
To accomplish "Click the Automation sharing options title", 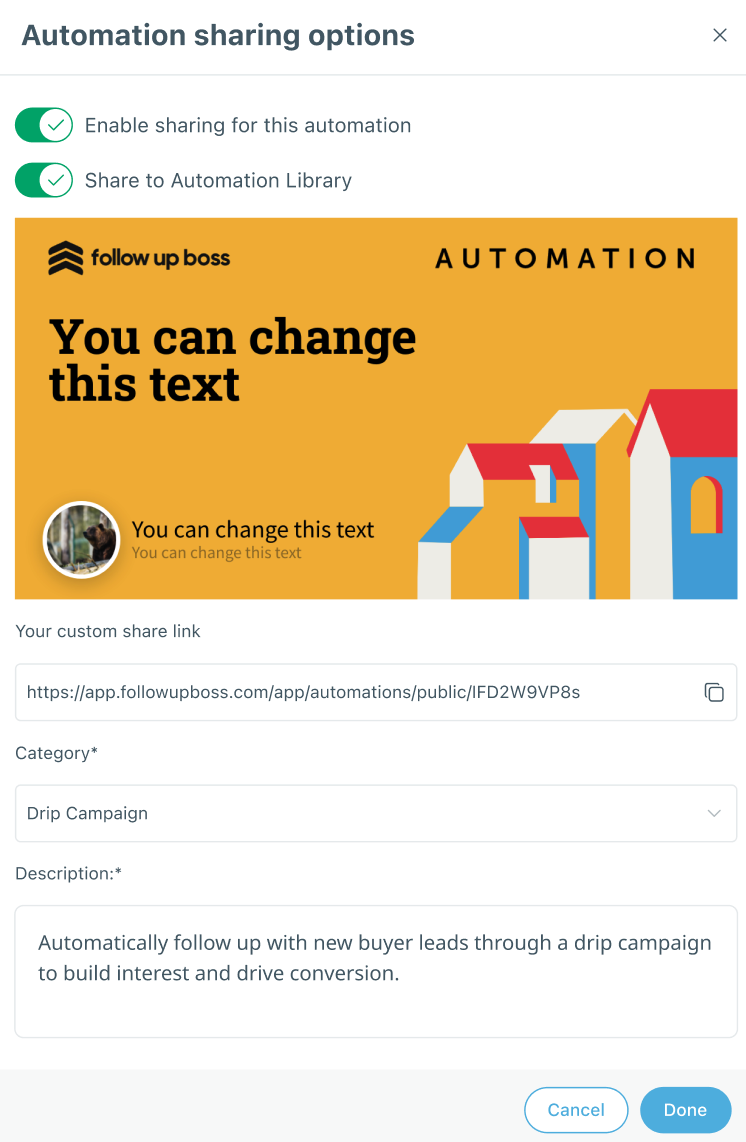I will (218, 35).
